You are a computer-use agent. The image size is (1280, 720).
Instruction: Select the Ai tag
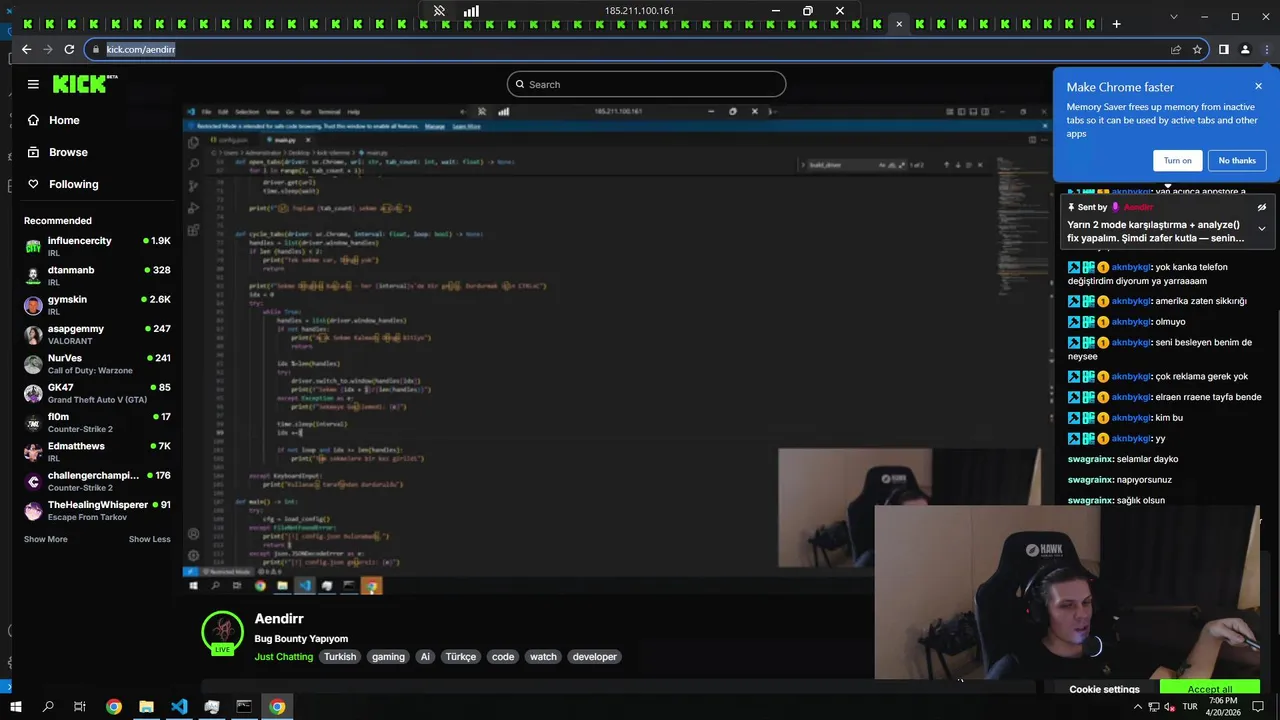(x=425, y=657)
